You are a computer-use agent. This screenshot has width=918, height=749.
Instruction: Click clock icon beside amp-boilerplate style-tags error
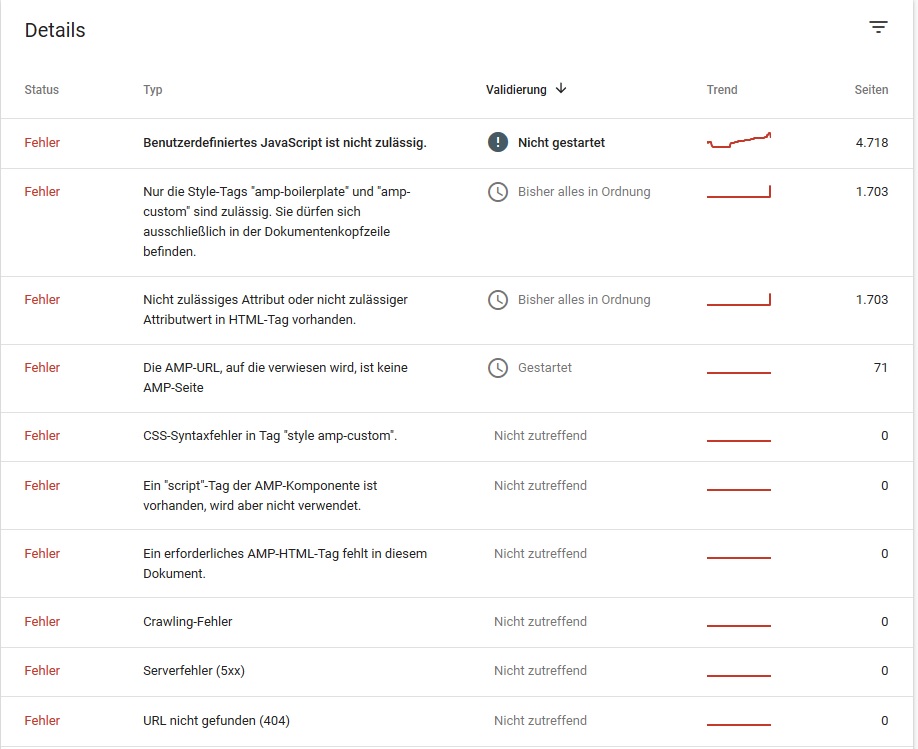[497, 191]
